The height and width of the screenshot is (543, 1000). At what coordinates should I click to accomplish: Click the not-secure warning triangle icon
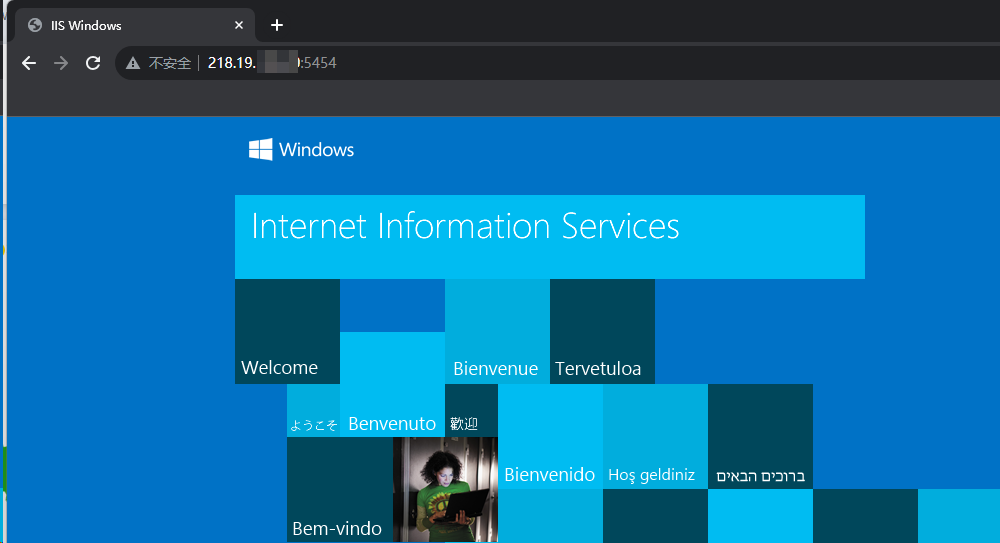[x=132, y=63]
